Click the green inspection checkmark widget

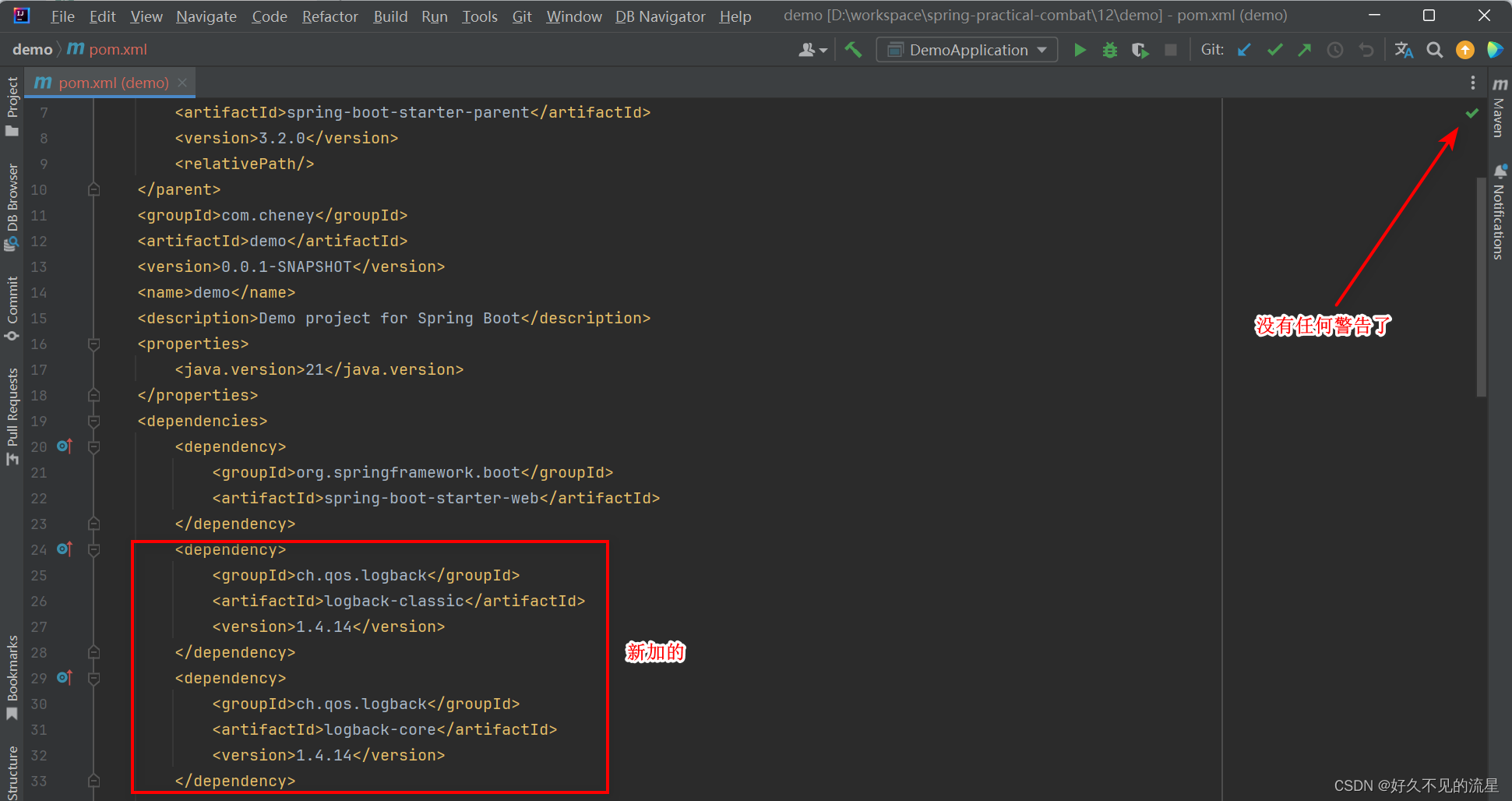click(1471, 113)
